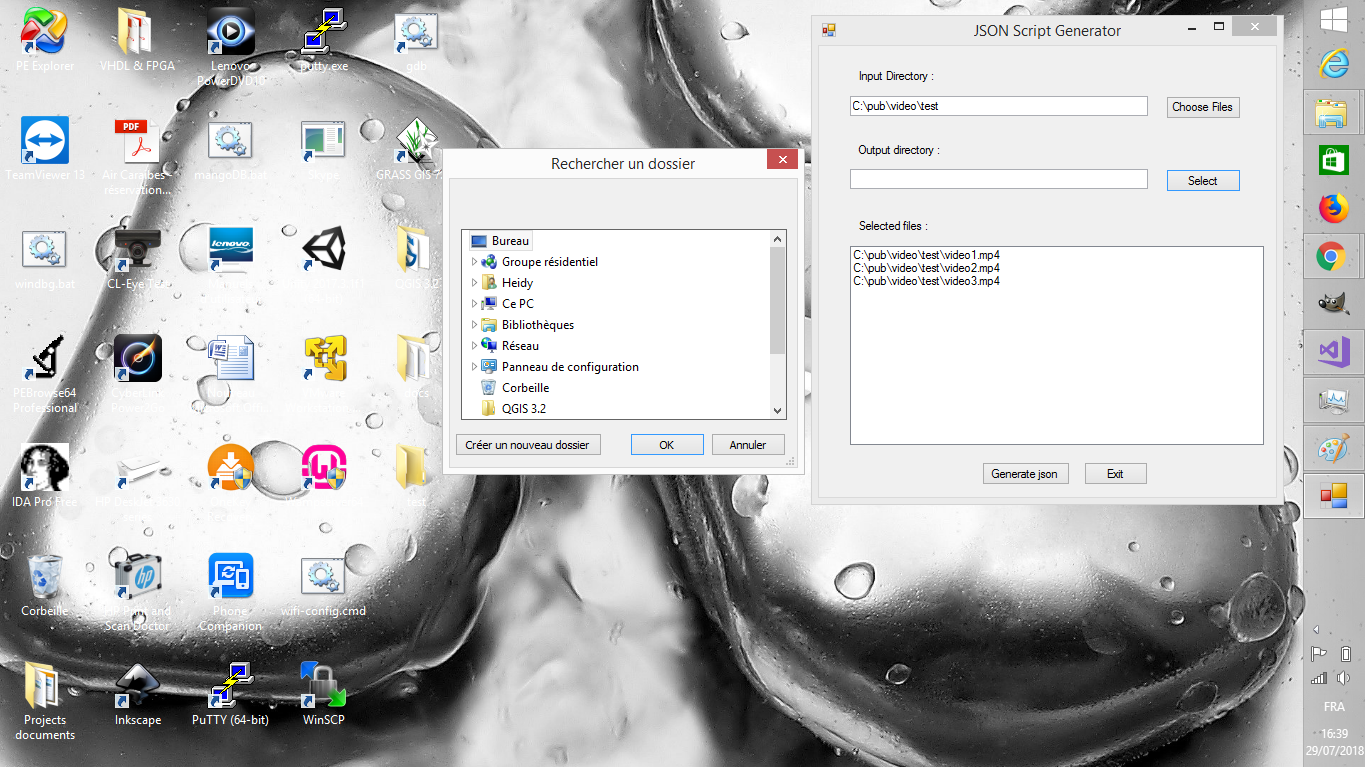The image size is (1365, 767).
Task: Expand the Ce PC tree node
Action: click(x=474, y=304)
